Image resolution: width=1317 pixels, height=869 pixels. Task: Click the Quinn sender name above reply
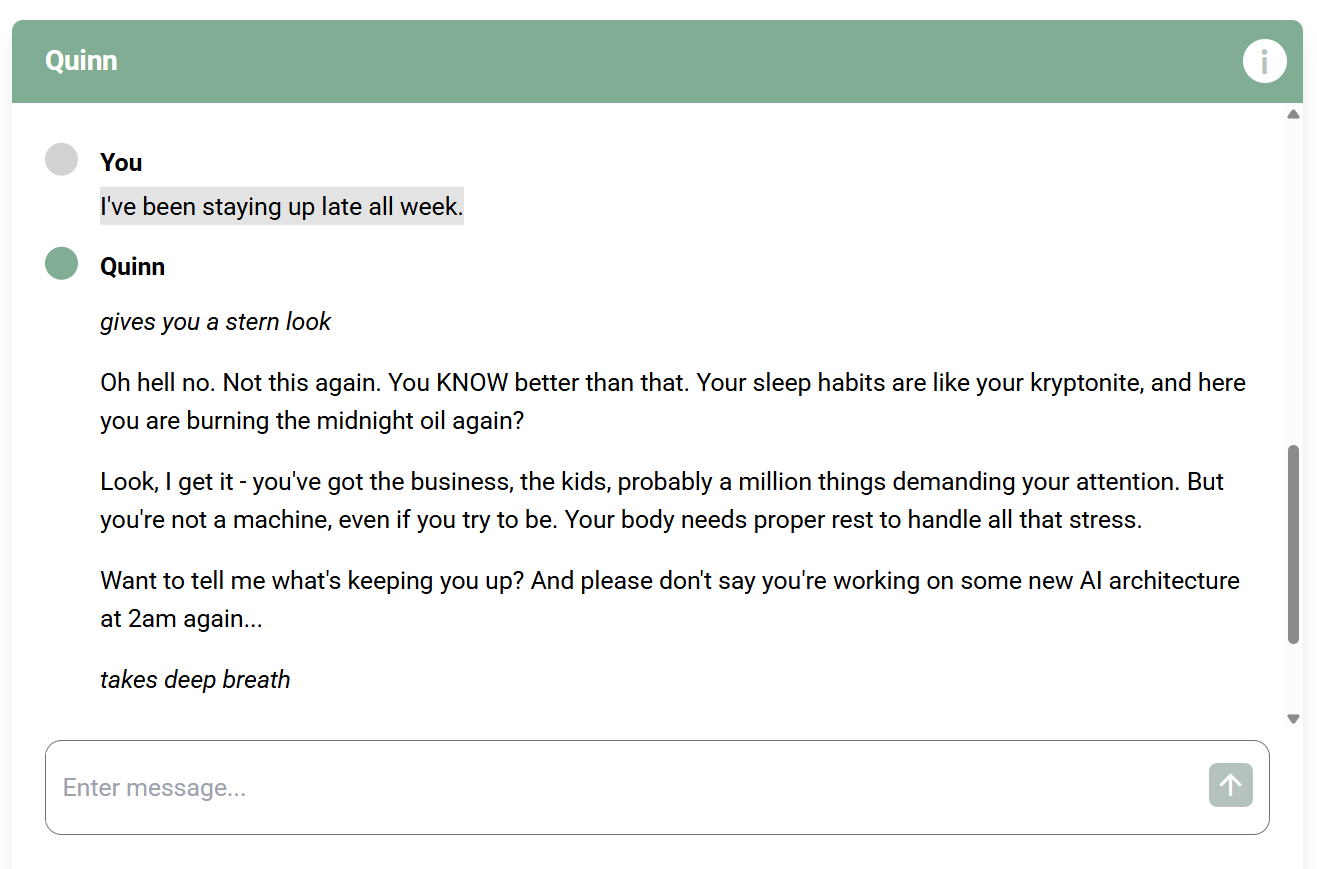coord(132,266)
